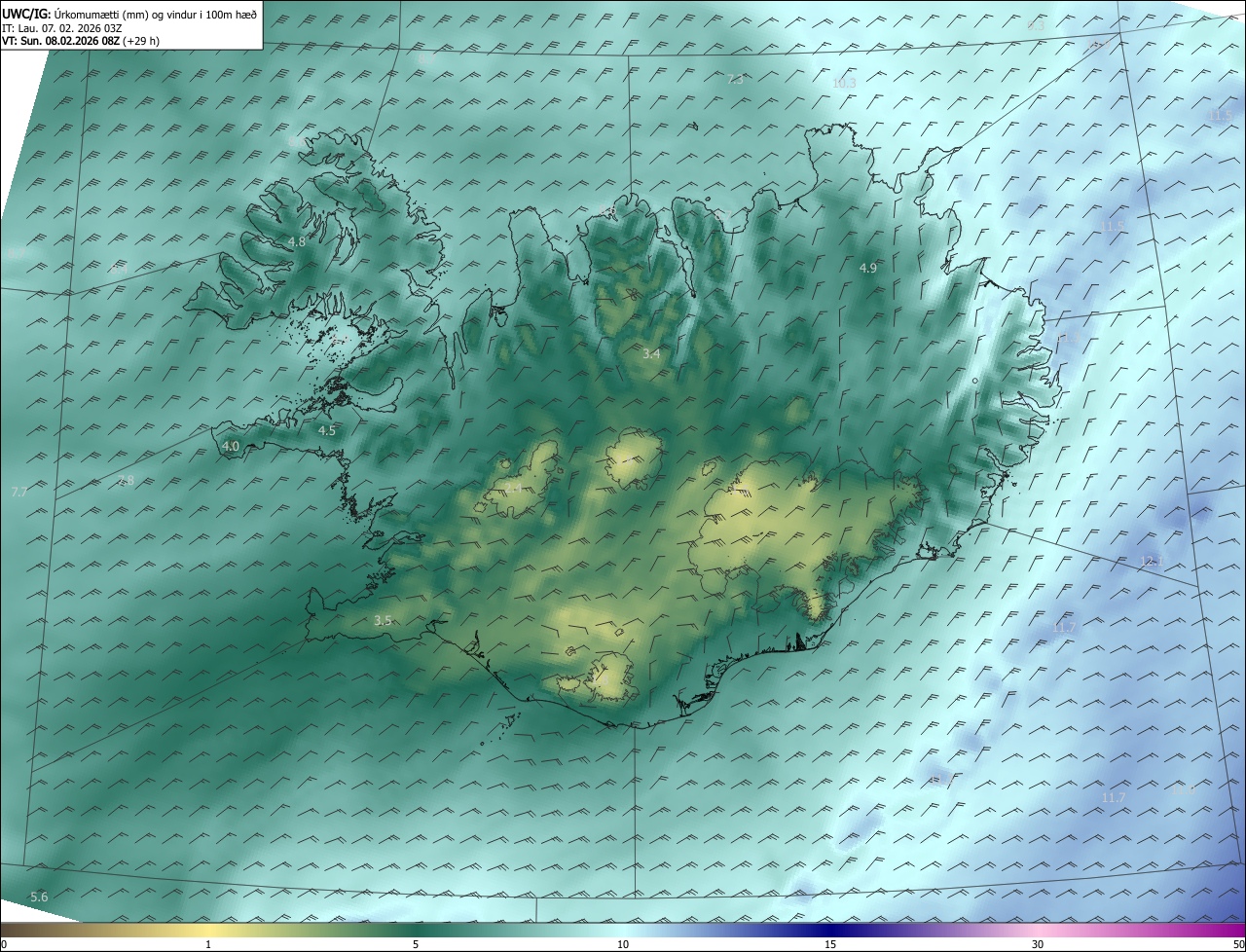Click the "12.1" value east of Iceland

(1152, 562)
